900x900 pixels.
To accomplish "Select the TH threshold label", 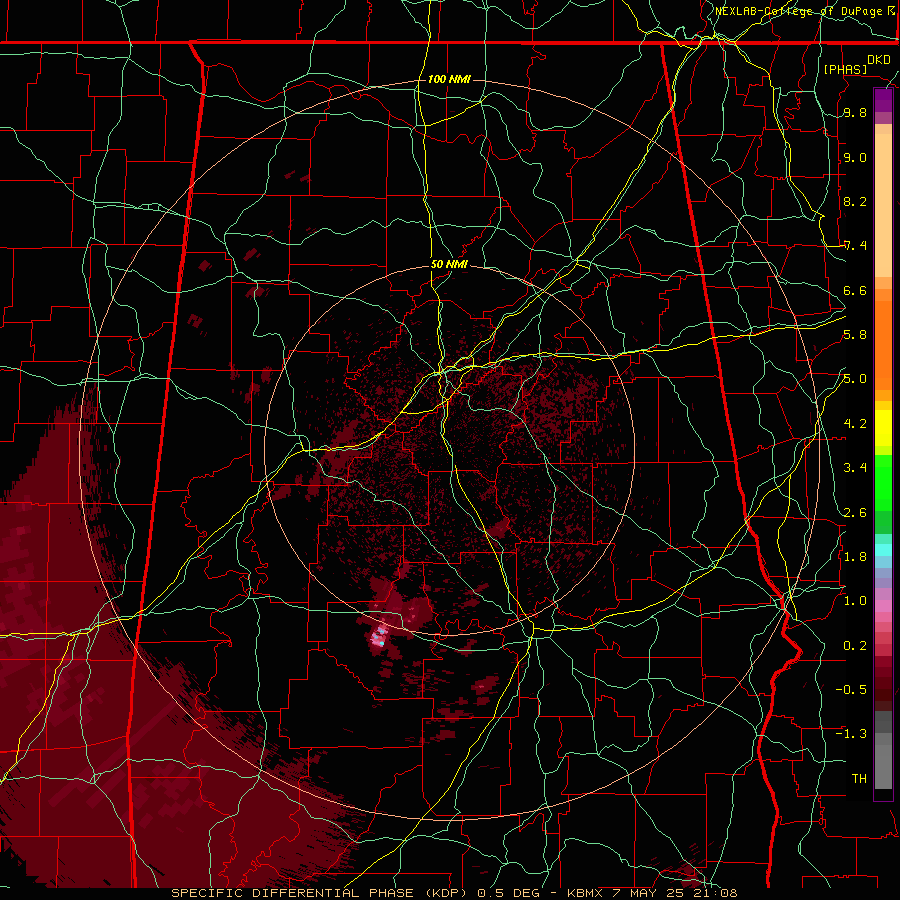I will click(x=859, y=778).
